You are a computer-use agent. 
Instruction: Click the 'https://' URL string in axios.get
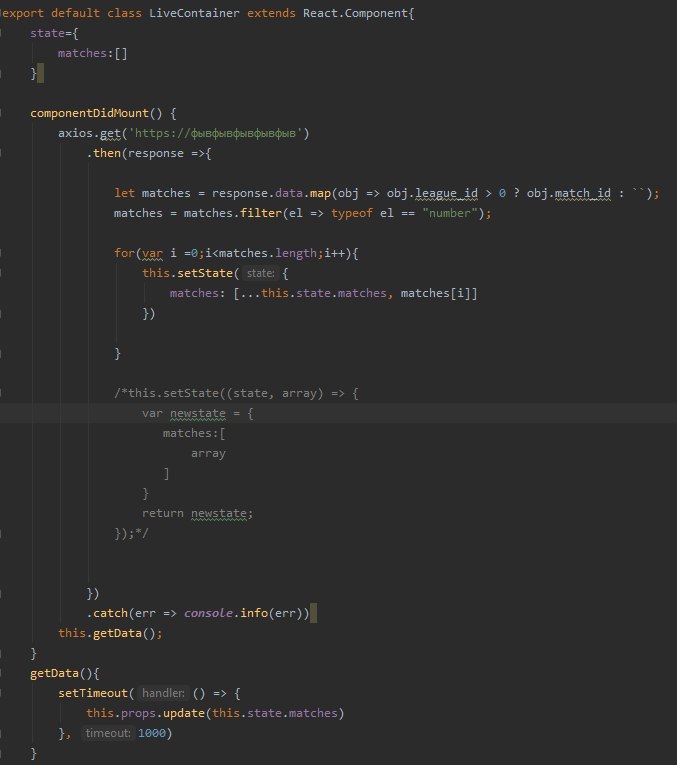215,133
